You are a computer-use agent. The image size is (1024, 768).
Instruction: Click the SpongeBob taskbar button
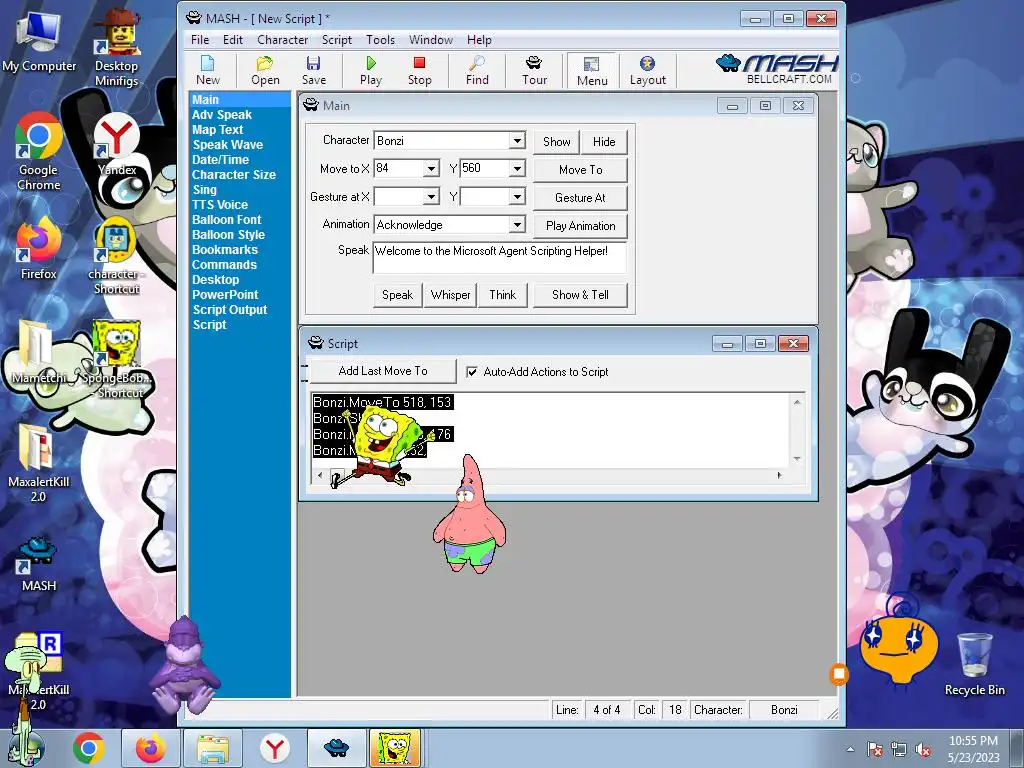pyautogui.click(x=394, y=748)
